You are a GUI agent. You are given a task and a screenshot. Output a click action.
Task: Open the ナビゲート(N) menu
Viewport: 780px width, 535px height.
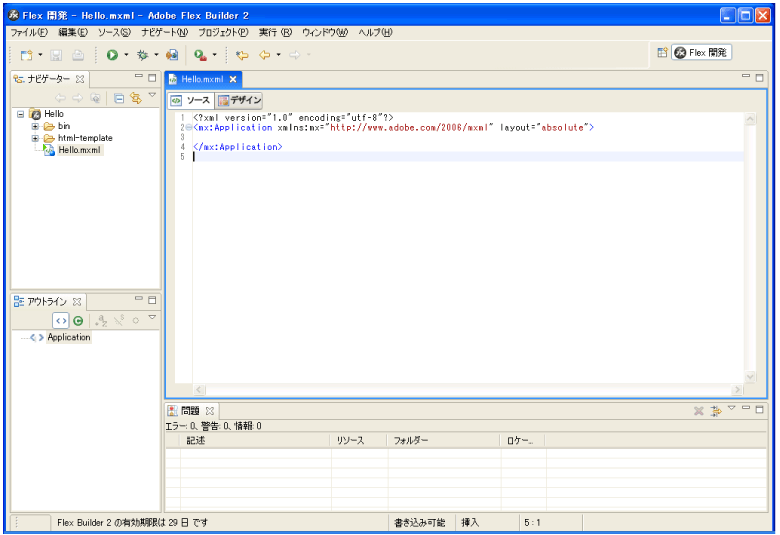[164, 32]
